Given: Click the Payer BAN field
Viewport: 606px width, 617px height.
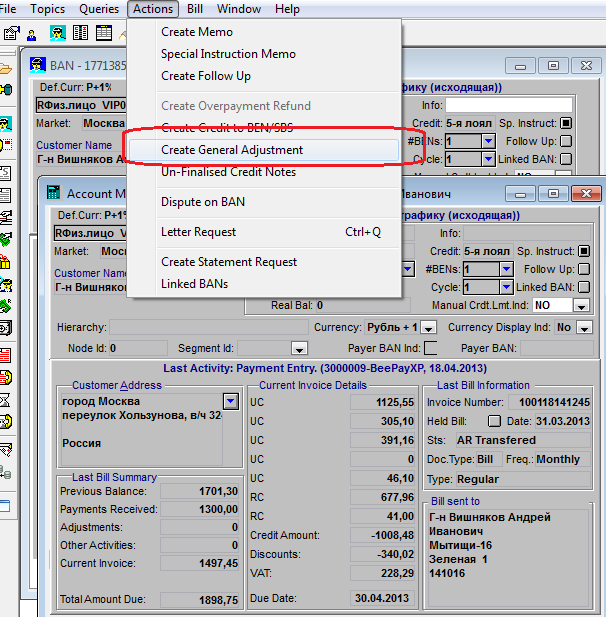Looking at the screenshot, I should (x=556, y=348).
